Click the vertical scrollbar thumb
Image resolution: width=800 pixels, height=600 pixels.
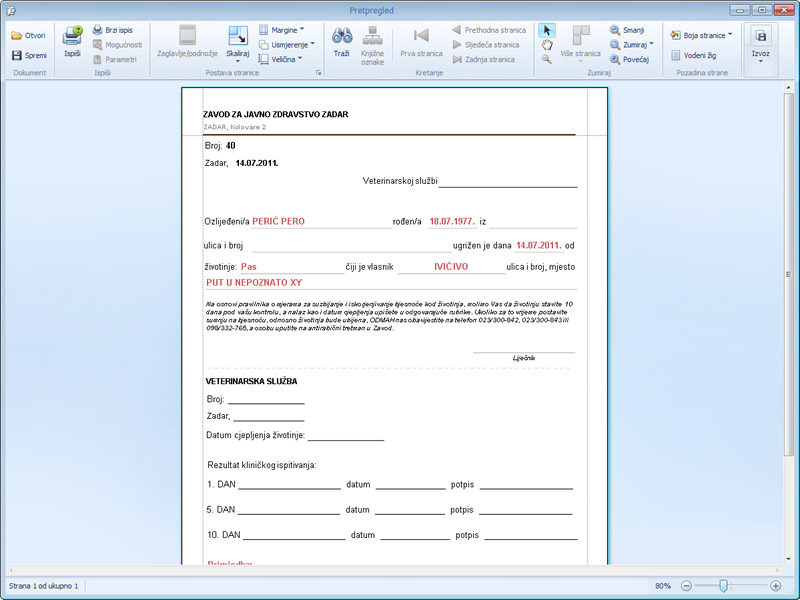tap(788, 274)
